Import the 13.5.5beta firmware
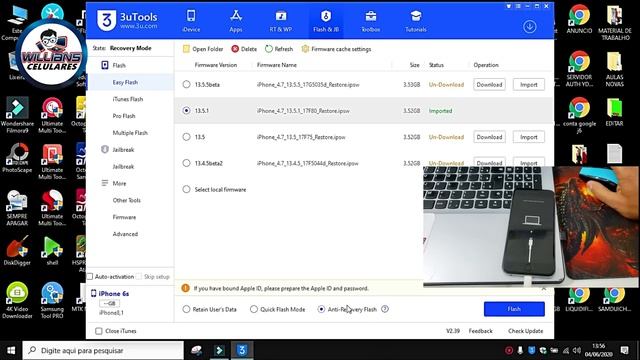This screenshot has height=360, width=640. [529, 84]
